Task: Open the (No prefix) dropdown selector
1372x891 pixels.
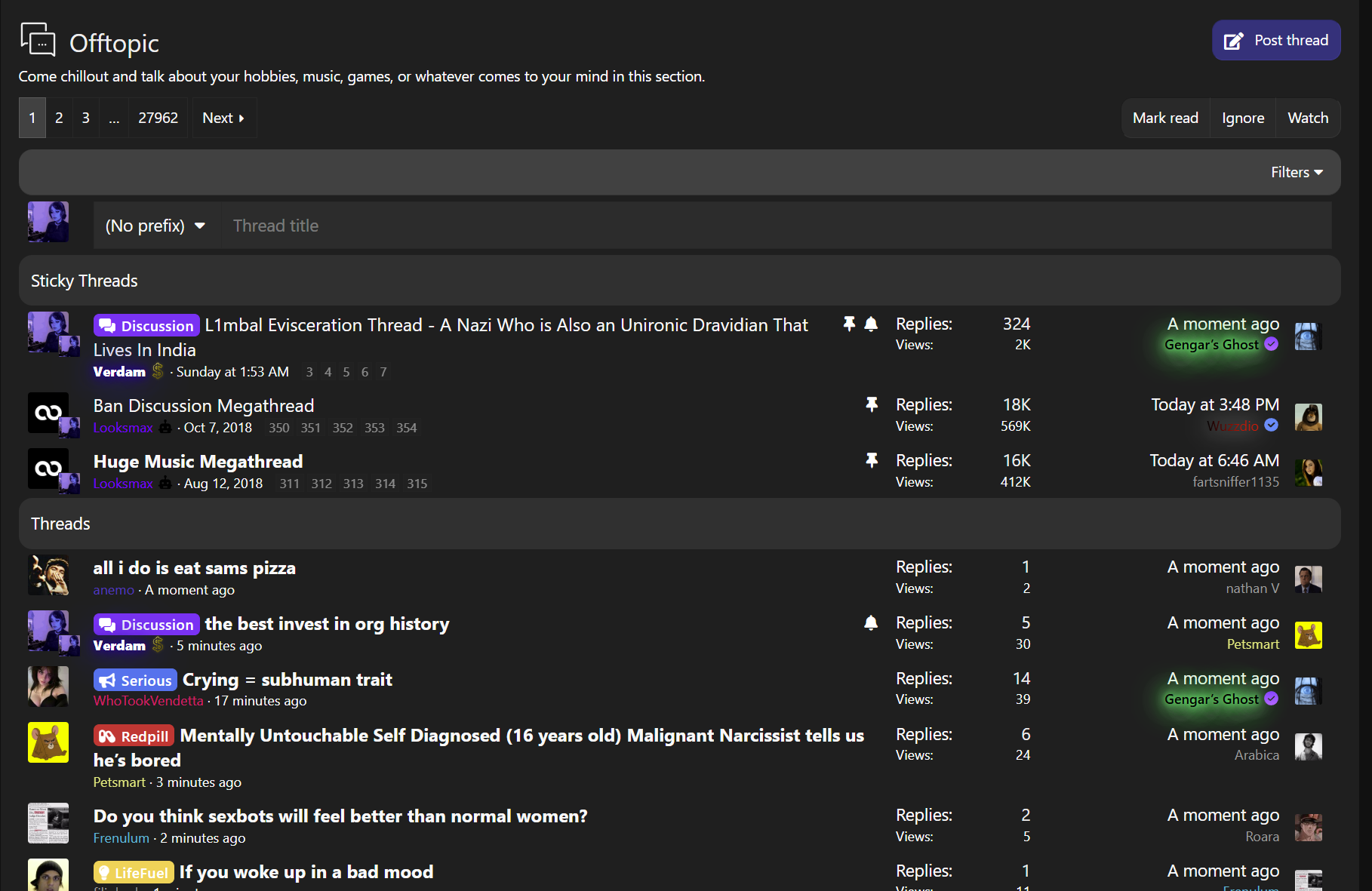Action: point(155,226)
